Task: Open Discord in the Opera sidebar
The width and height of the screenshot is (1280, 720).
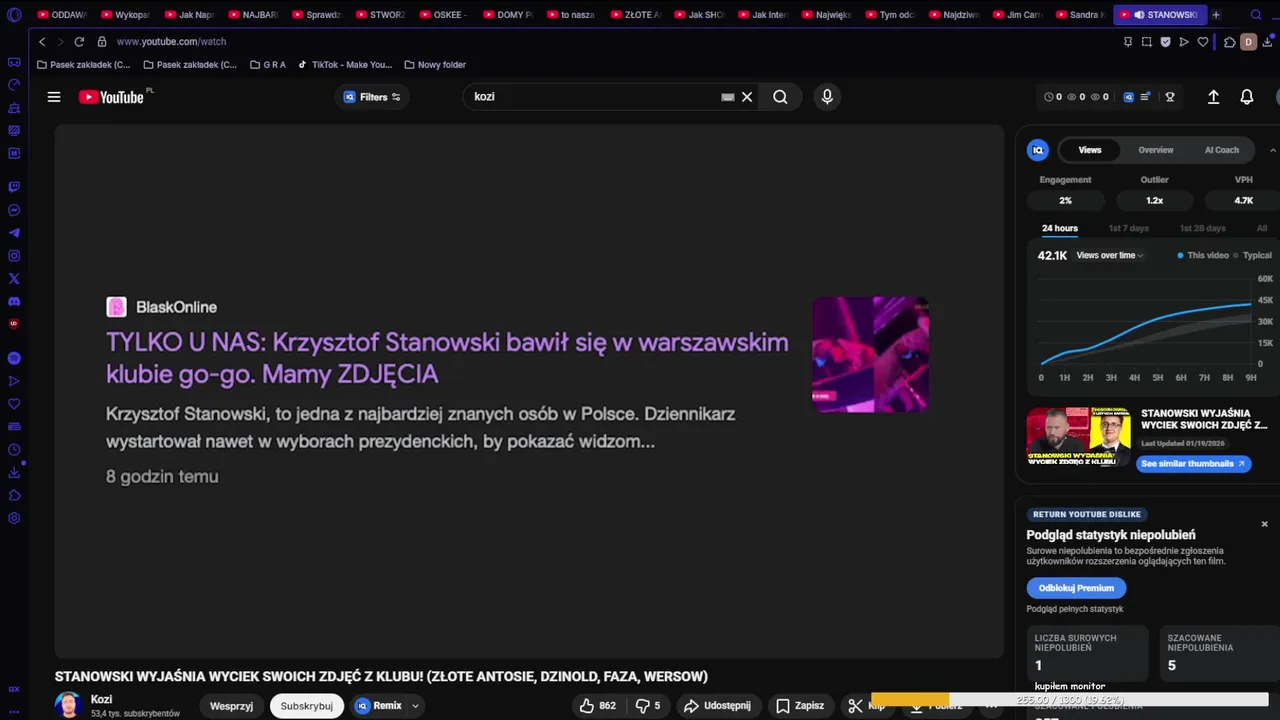Action: point(14,302)
